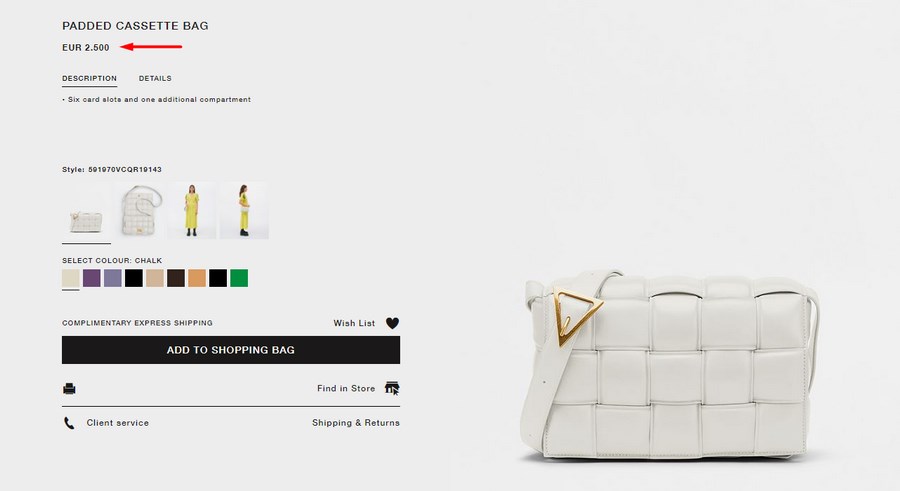The width and height of the screenshot is (900, 491).
Task: Click the Find in Store shop icon
Action: pos(392,388)
